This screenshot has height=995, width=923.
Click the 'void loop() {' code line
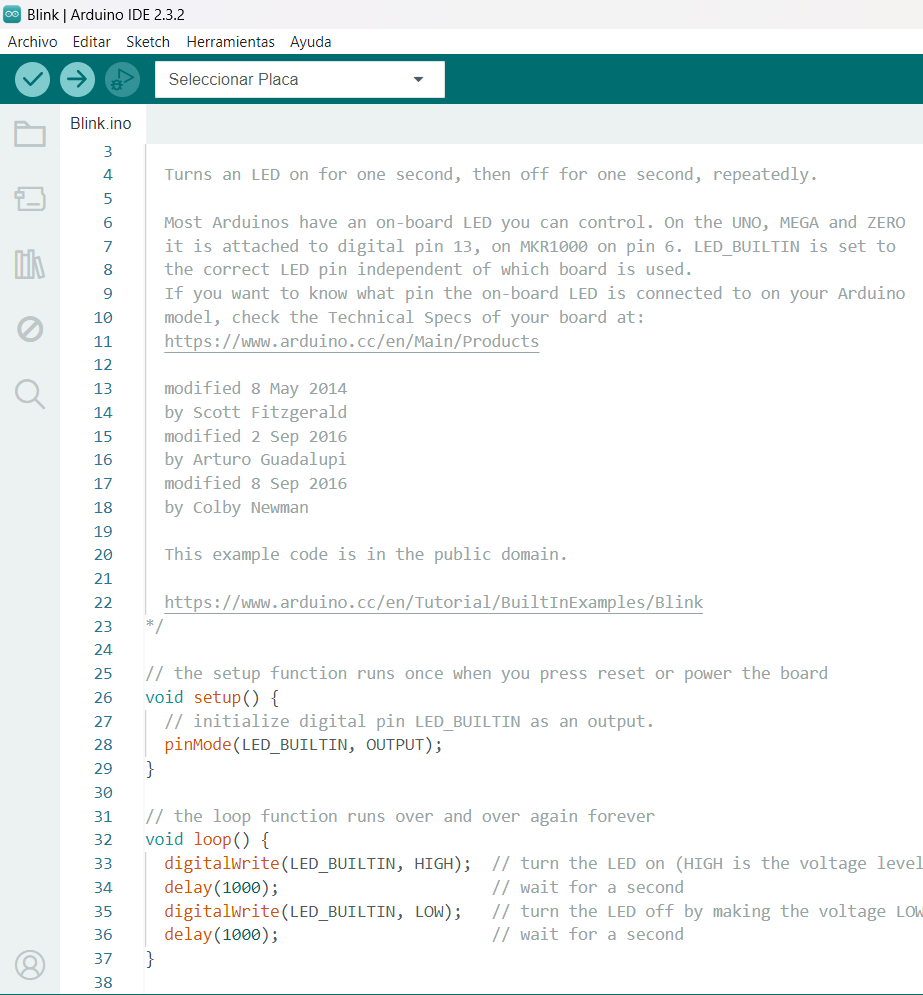pos(207,840)
